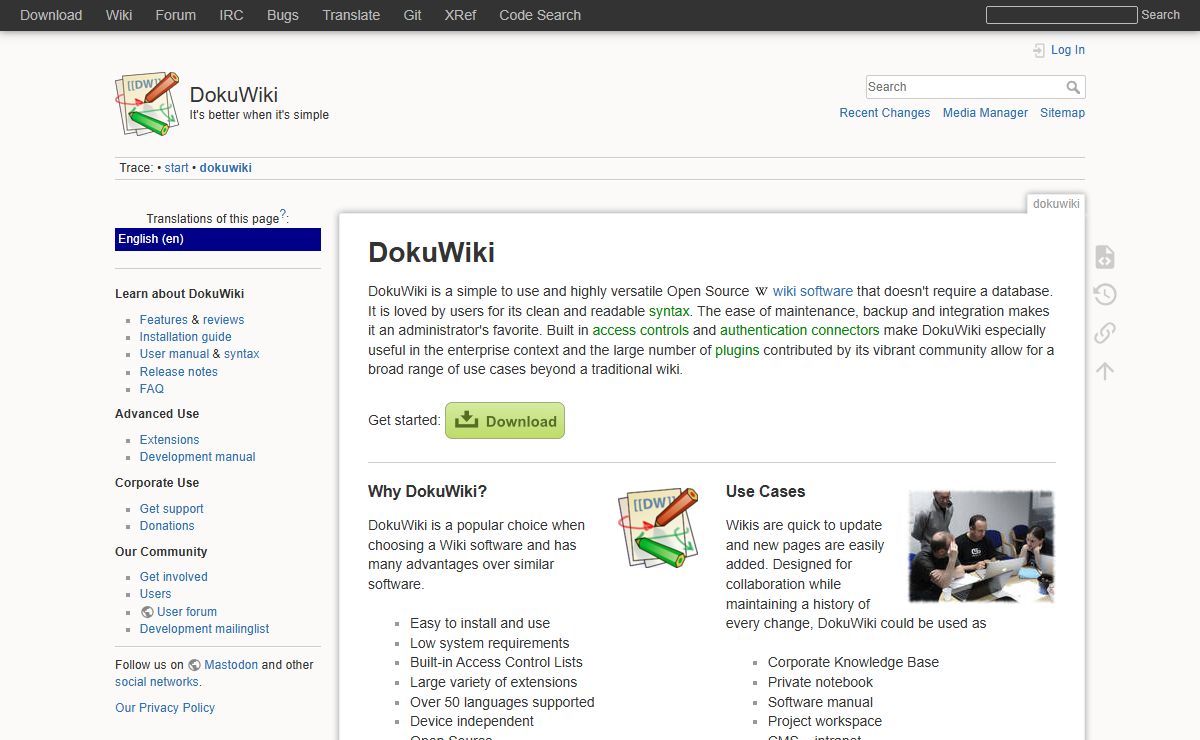This screenshot has width=1200, height=740.
Task: Click the dokuwiki breadcrumb link
Action: click(x=225, y=168)
